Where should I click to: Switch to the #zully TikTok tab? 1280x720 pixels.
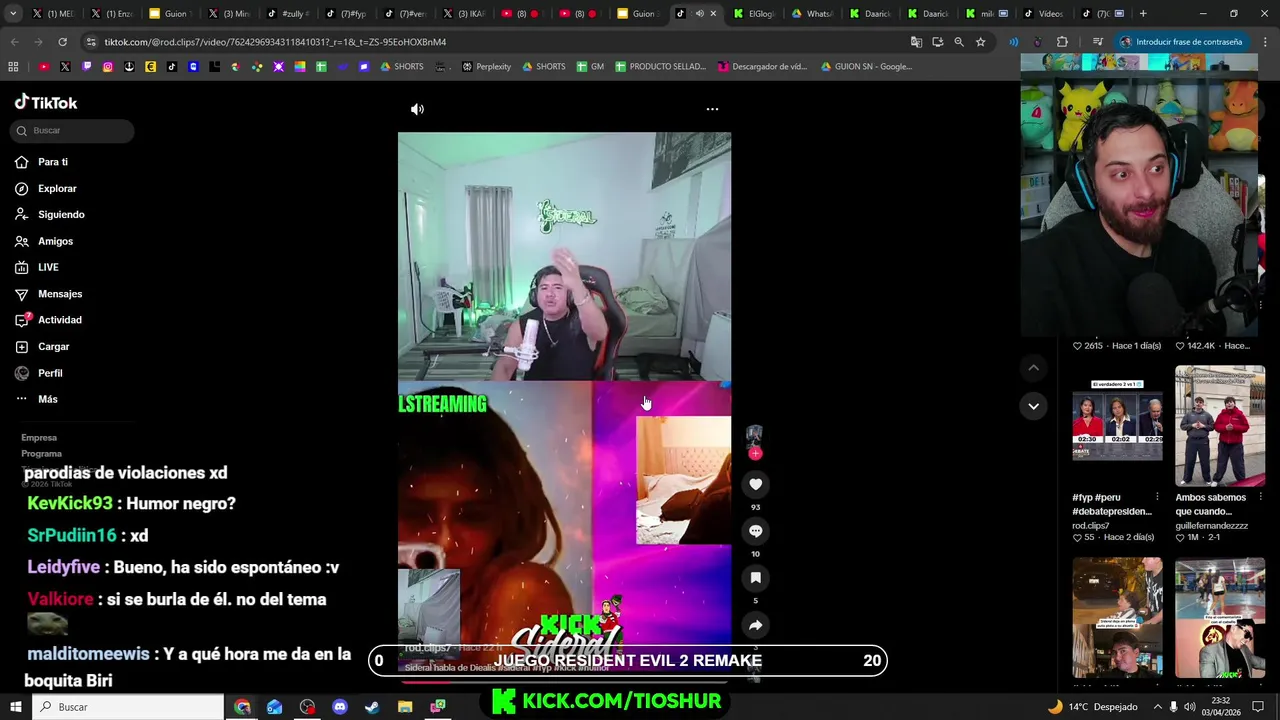tap(287, 14)
